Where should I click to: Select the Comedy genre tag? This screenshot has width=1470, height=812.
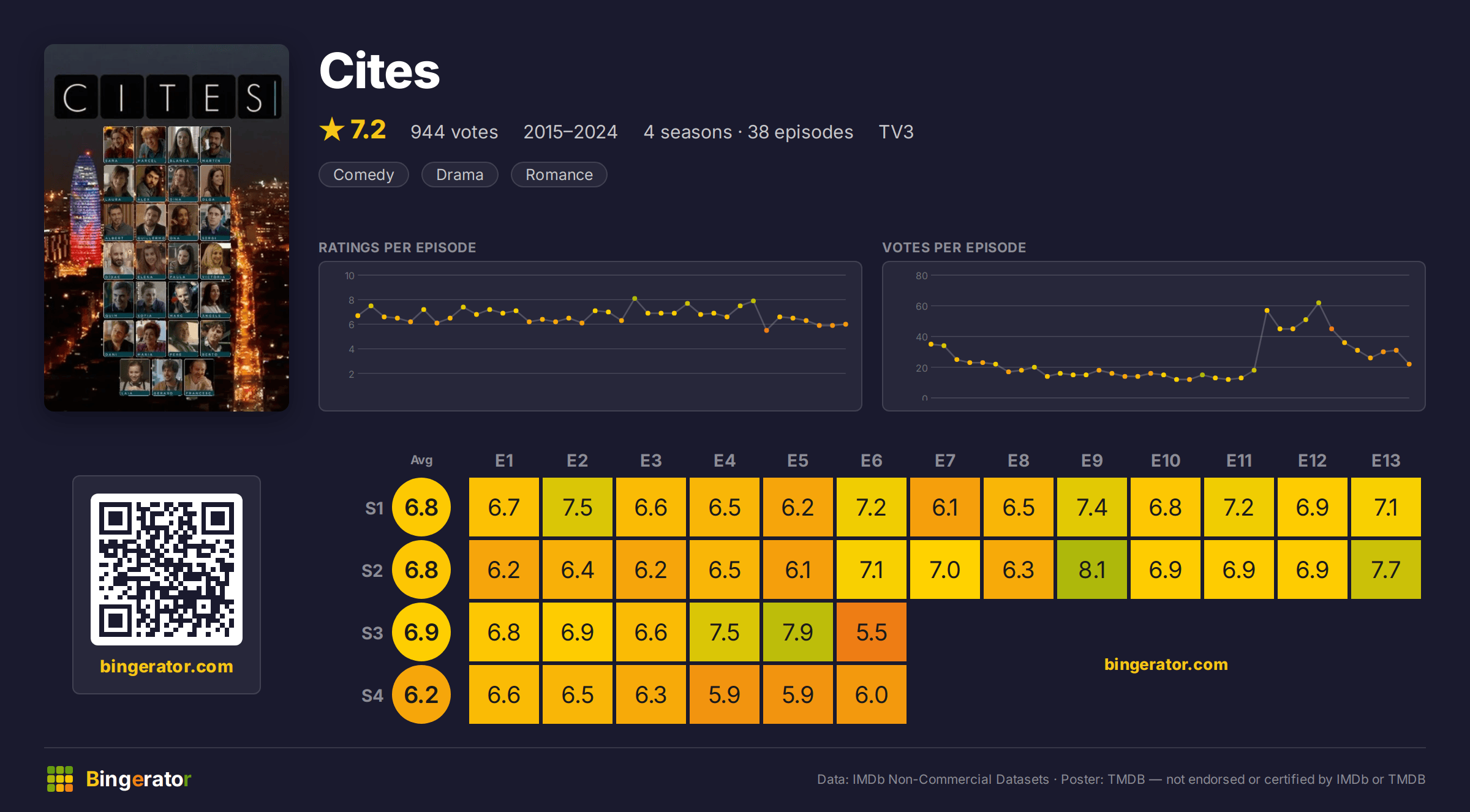pos(364,175)
